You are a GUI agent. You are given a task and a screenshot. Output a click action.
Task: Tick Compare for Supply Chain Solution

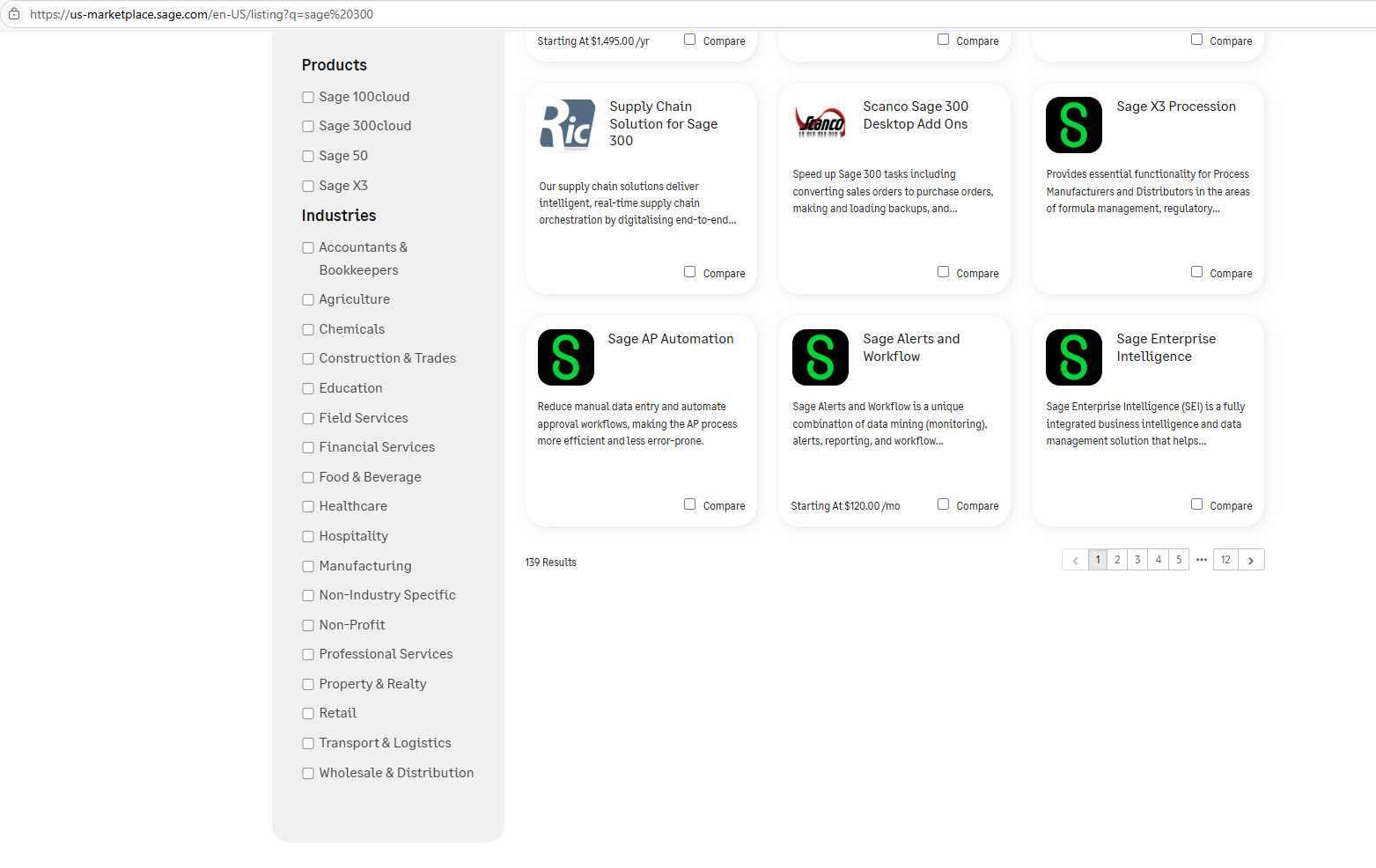pos(690,272)
